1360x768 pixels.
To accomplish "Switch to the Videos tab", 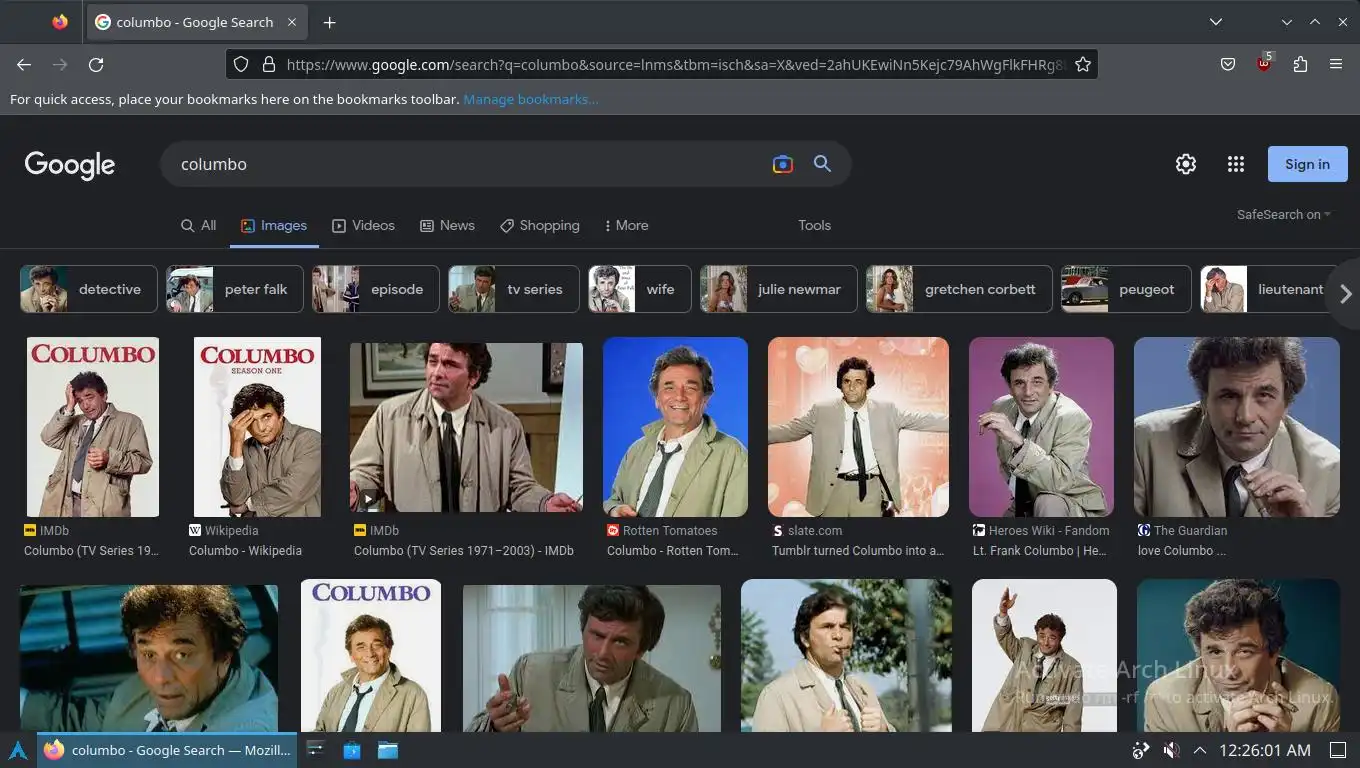I will (x=363, y=225).
